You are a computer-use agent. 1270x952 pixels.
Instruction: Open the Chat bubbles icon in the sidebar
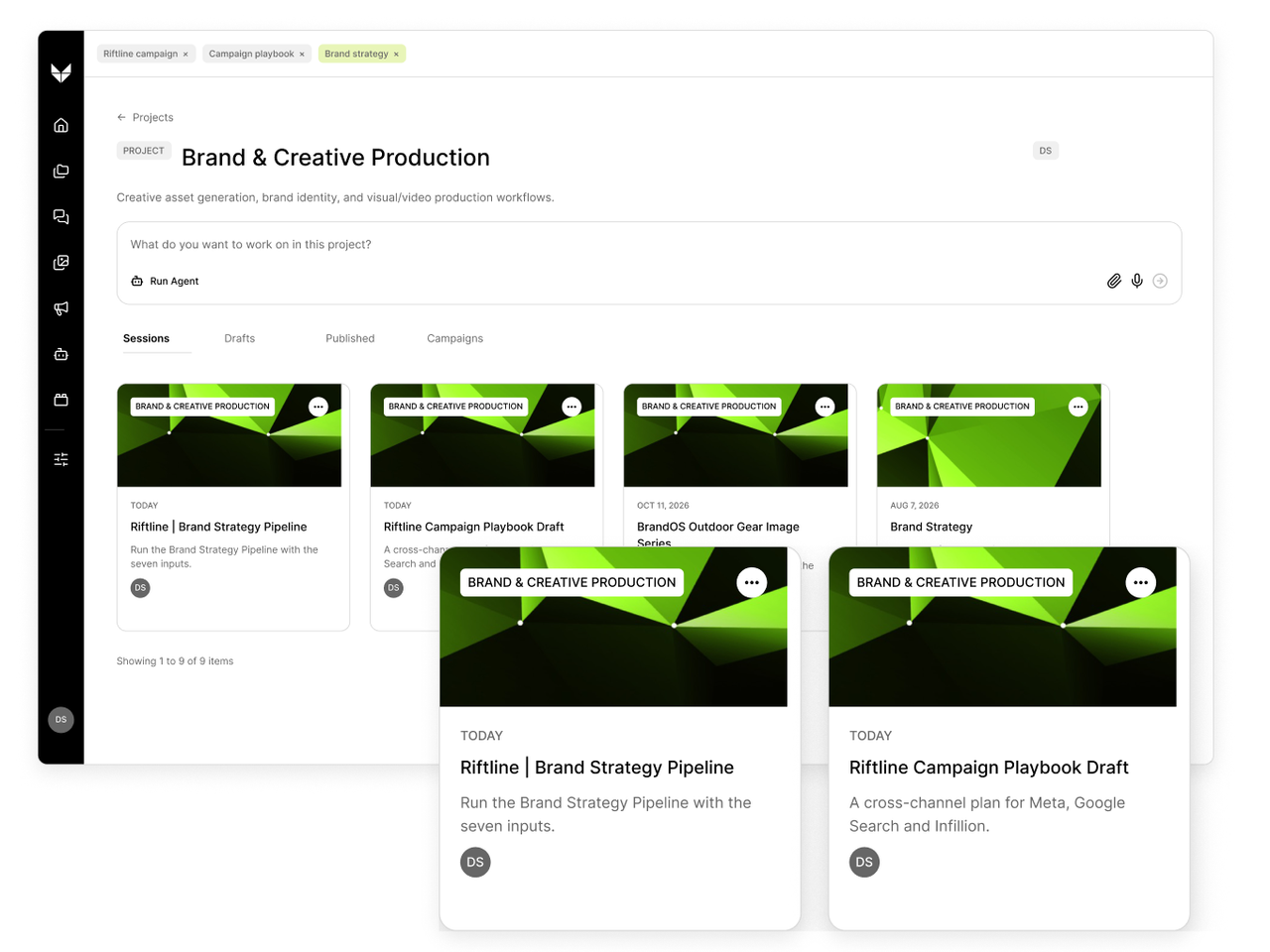click(x=61, y=216)
